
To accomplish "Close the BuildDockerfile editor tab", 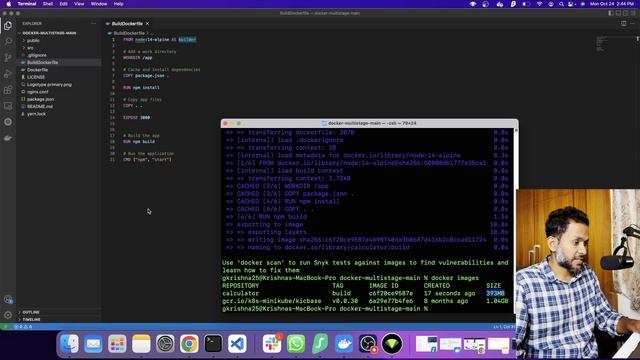I will (x=147, y=24).
